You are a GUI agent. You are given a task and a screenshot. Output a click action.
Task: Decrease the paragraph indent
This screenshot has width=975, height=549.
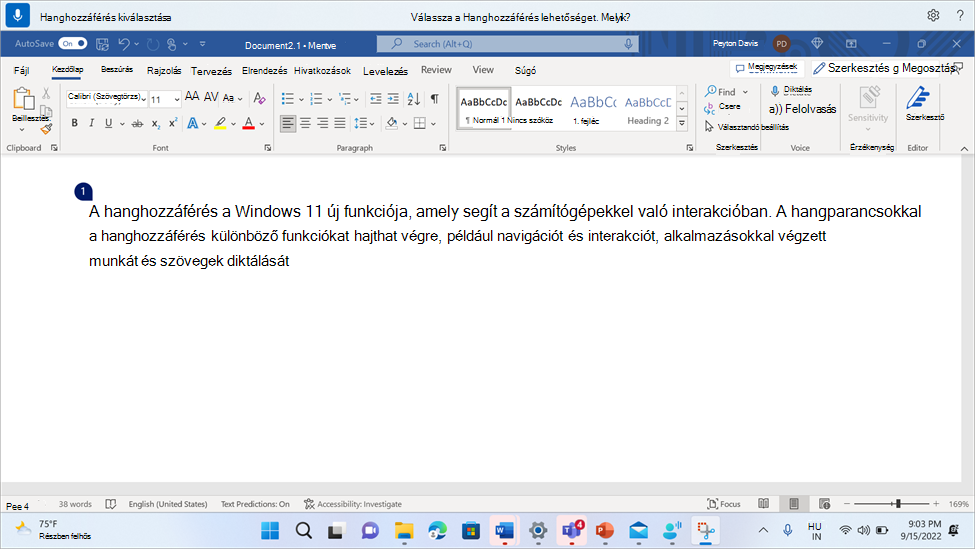[376, 99]
